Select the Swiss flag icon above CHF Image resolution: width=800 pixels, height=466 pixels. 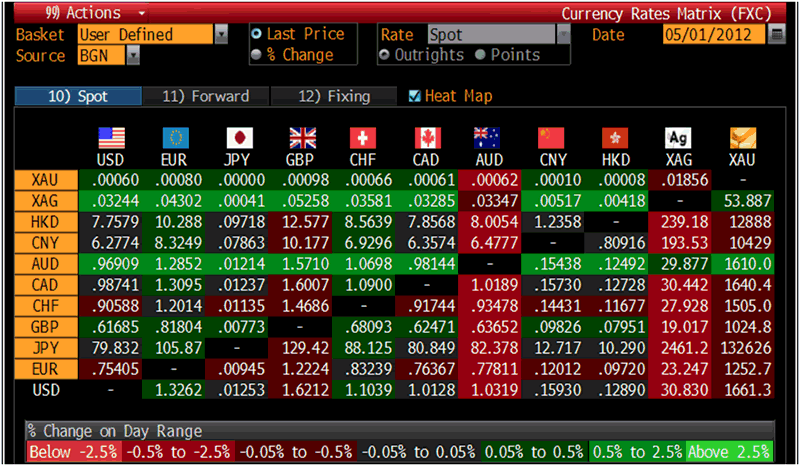[x=364, y=138]
